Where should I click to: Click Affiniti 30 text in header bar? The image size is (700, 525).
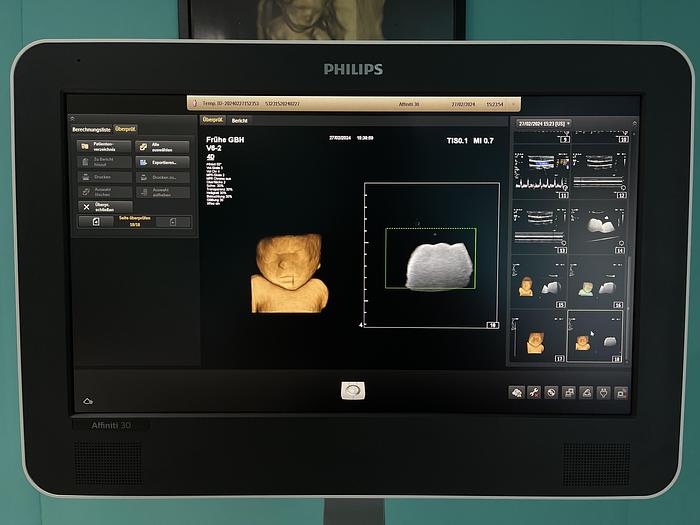click(x=408, y=104)
